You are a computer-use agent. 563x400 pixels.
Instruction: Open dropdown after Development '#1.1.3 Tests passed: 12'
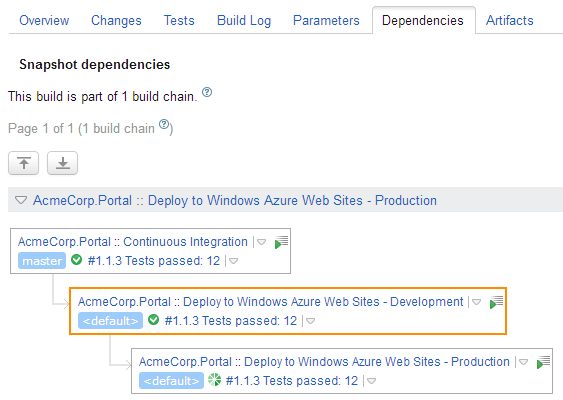tap(311, 321)
